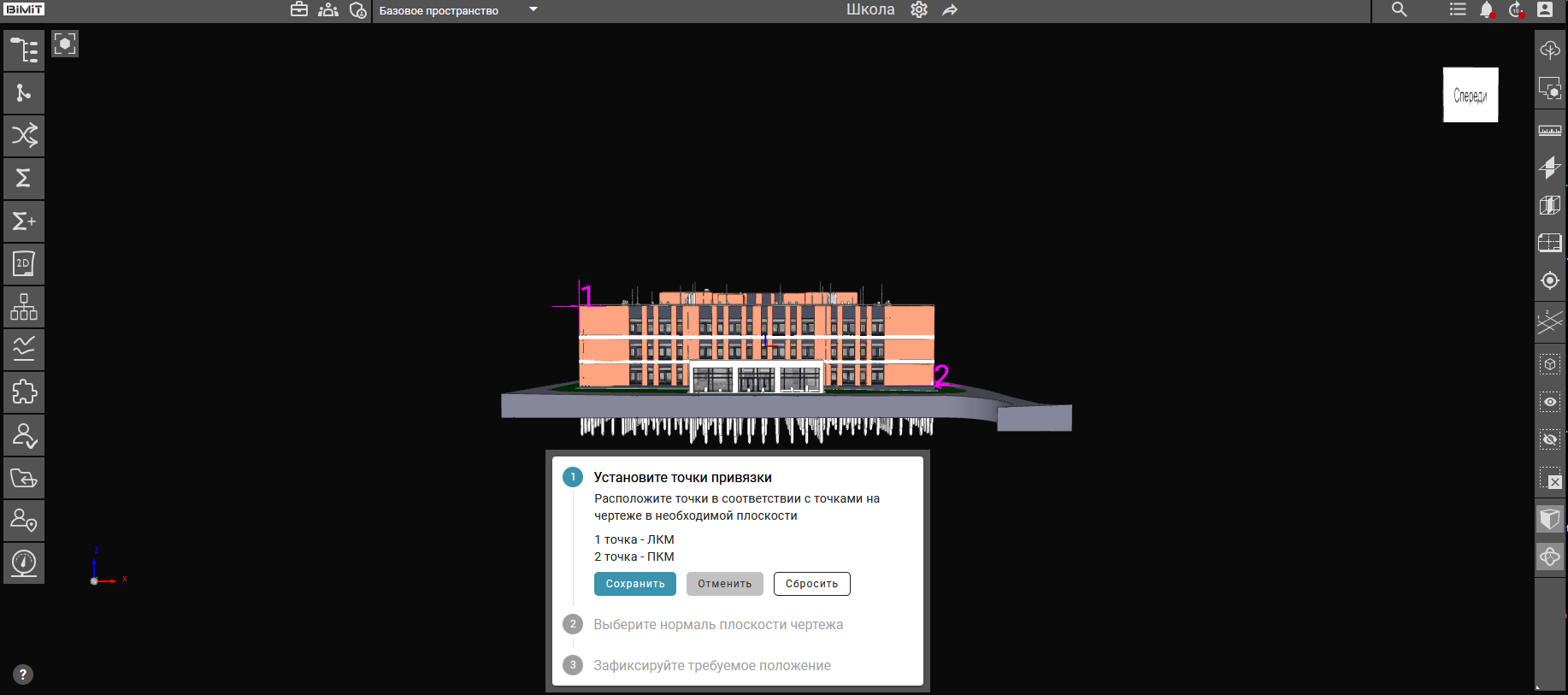
Task: Open the 2D drawing sheet tool
Action: [24, 264]
